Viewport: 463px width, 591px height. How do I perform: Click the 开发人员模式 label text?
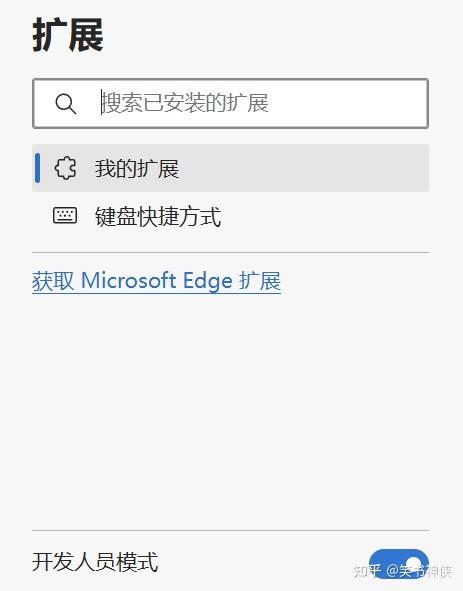pos(95,562)
